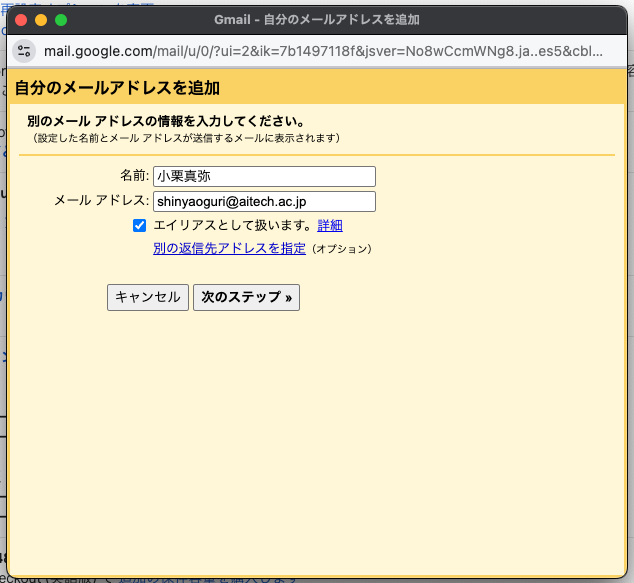634x583 pixels.
Task: Select the URL in the address bar
Action: click(x=323, y=51)
